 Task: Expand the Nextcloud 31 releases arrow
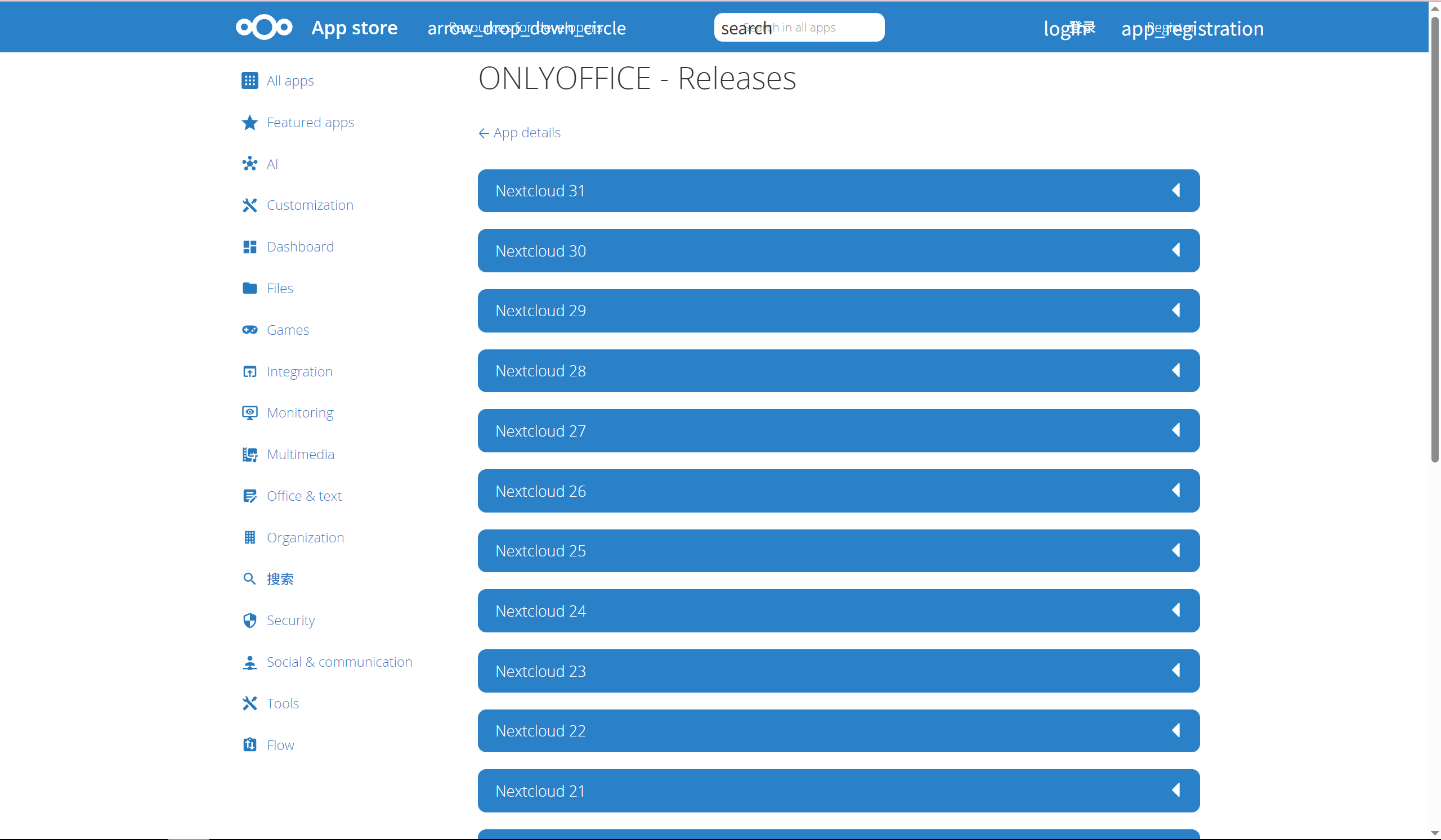pyautogui.click(x=1176, y=190)
